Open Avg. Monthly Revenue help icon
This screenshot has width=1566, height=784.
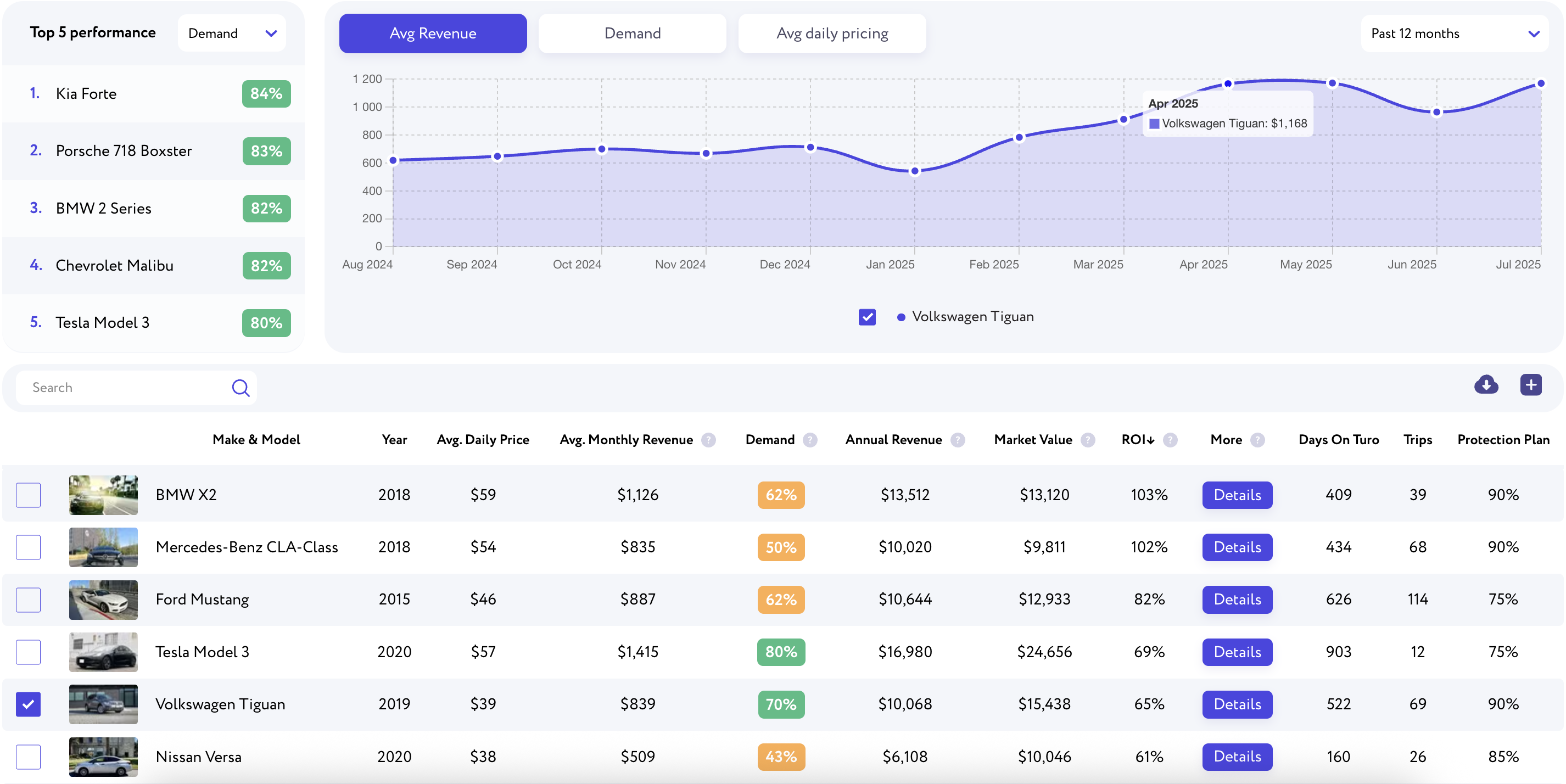coord(708,439)
